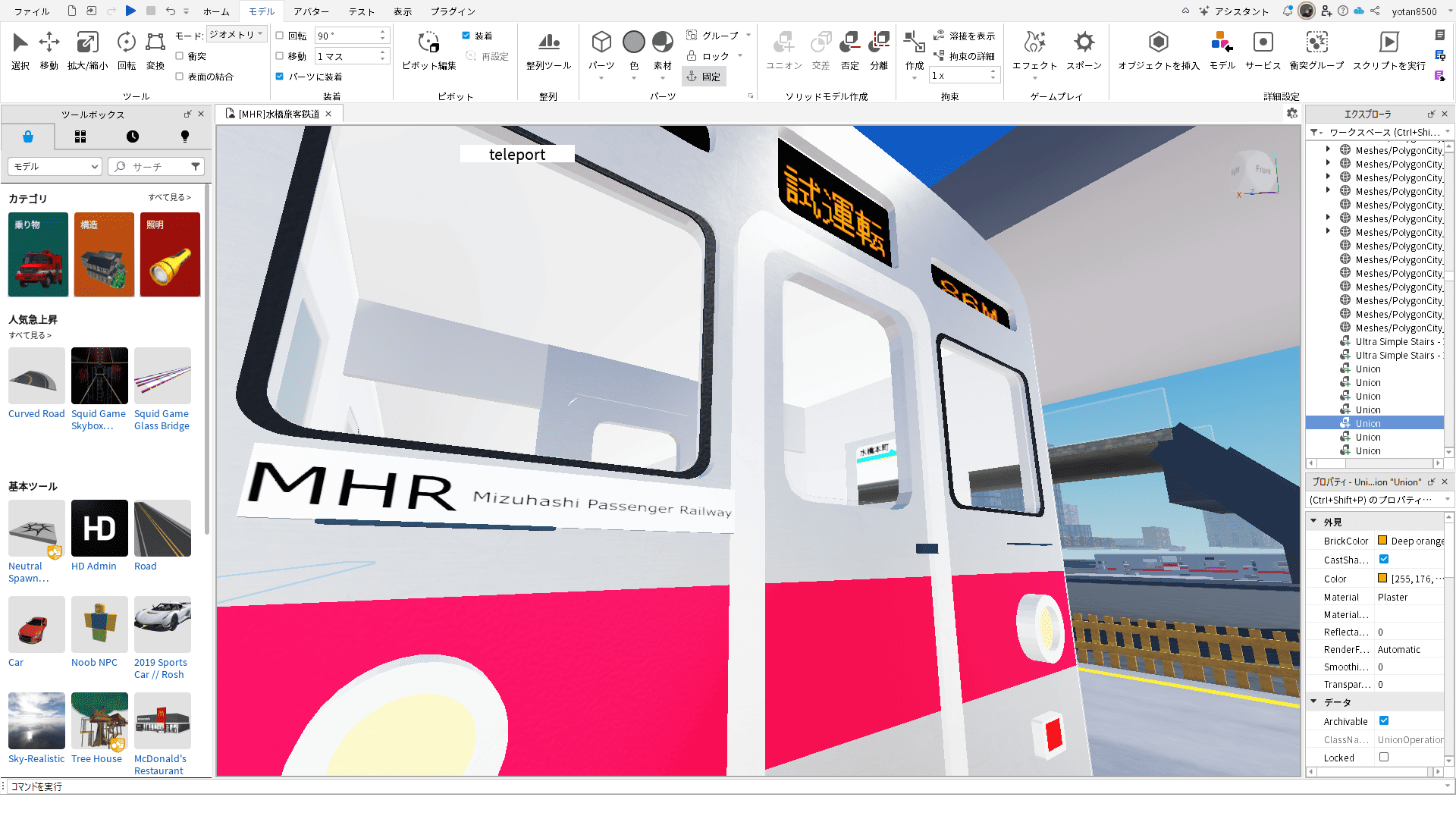Choose the Select (選択) tool
Screen dimensions: 1456x819
pos(20,50)
